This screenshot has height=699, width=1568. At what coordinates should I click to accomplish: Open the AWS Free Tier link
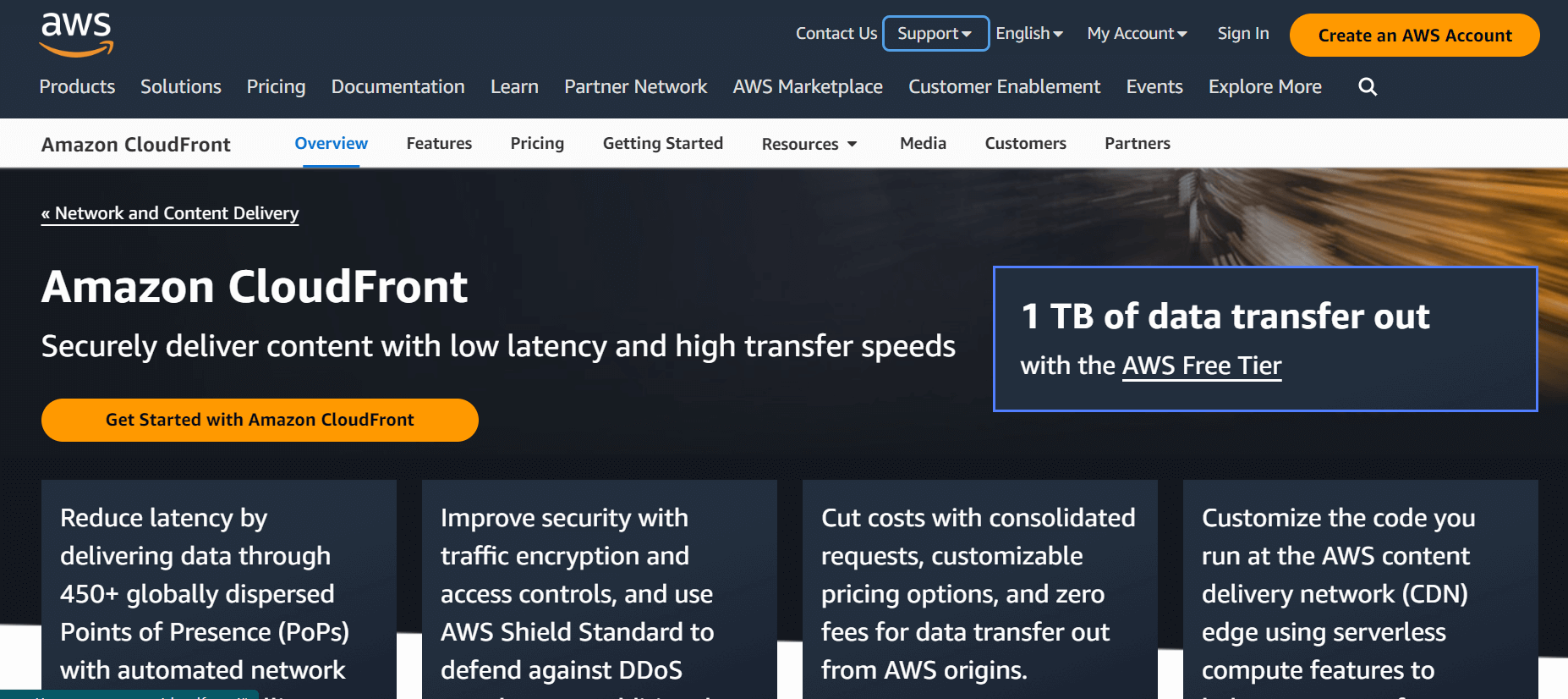[1201, 365]
